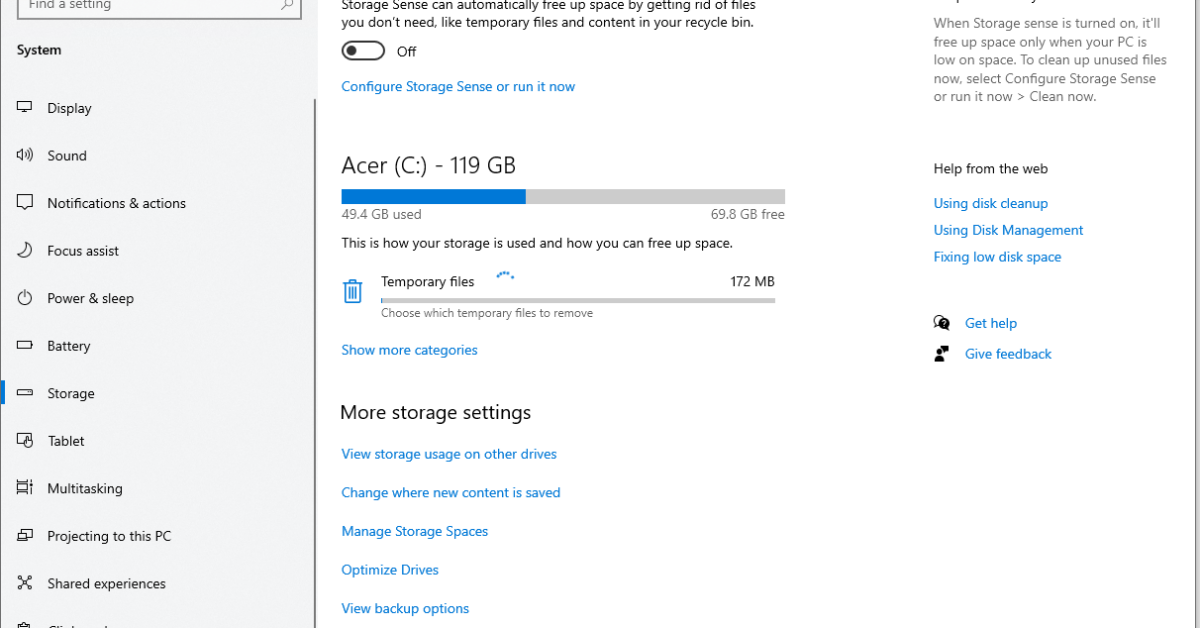This screenshot has width=1200, height=628.
Task: Select Projecting to this PC
Action: tap(109, 536)
